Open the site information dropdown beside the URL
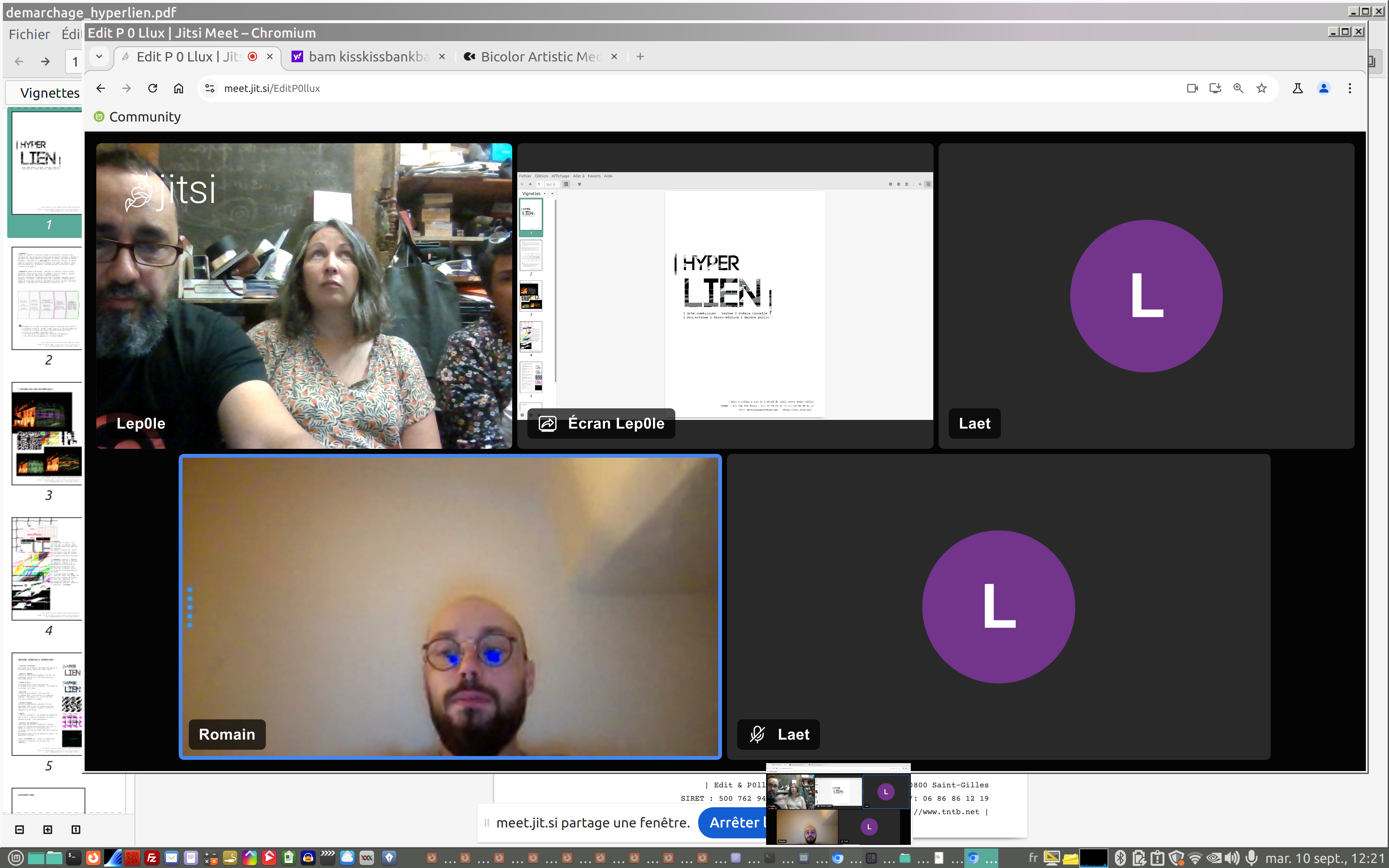The image size is (1389, 868). click(x=210, y=88)
